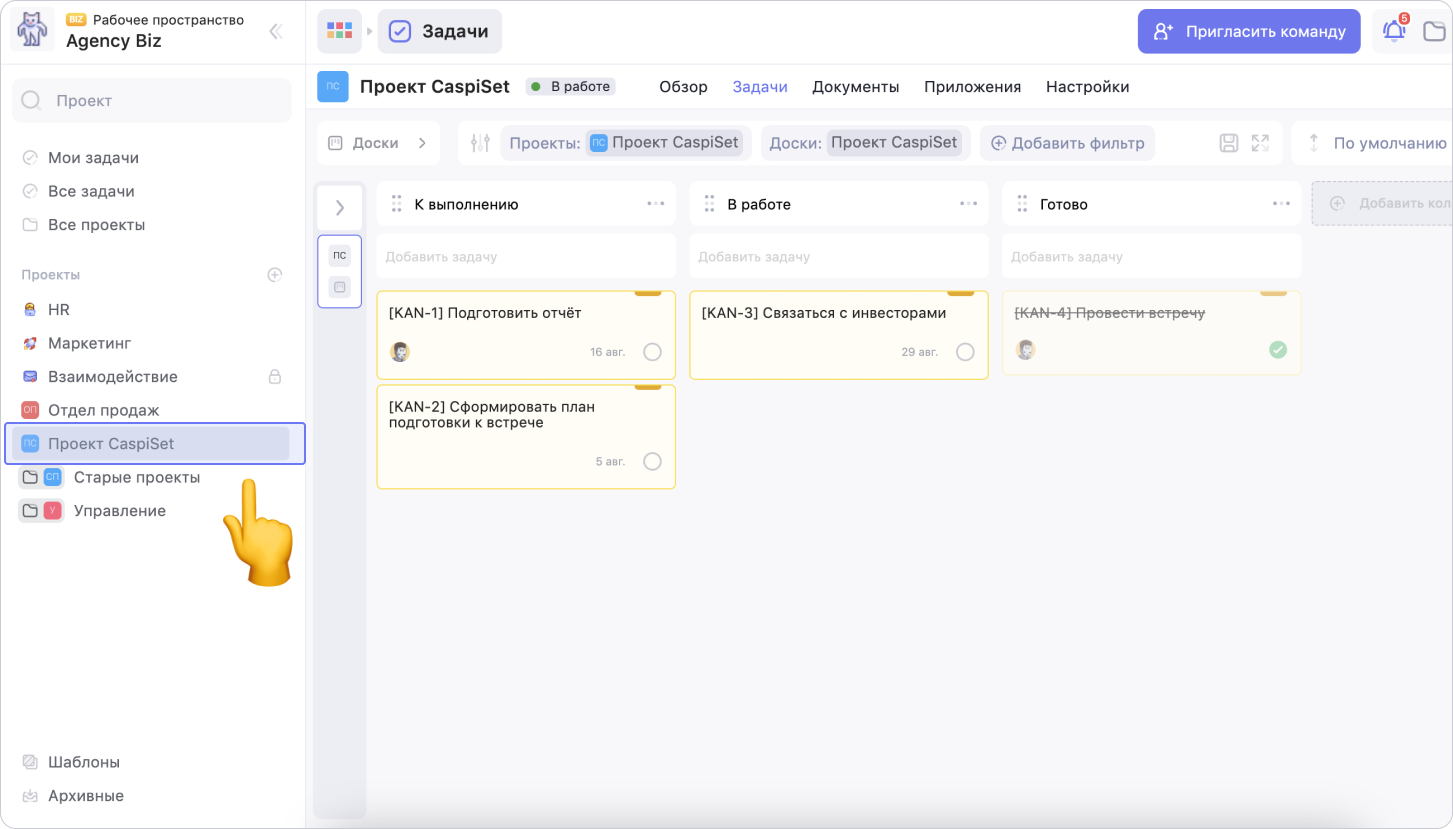The image size is (1453, 829).
Task: Click the yellow label on KAN-2 card
Action: (x=648, y=387)
